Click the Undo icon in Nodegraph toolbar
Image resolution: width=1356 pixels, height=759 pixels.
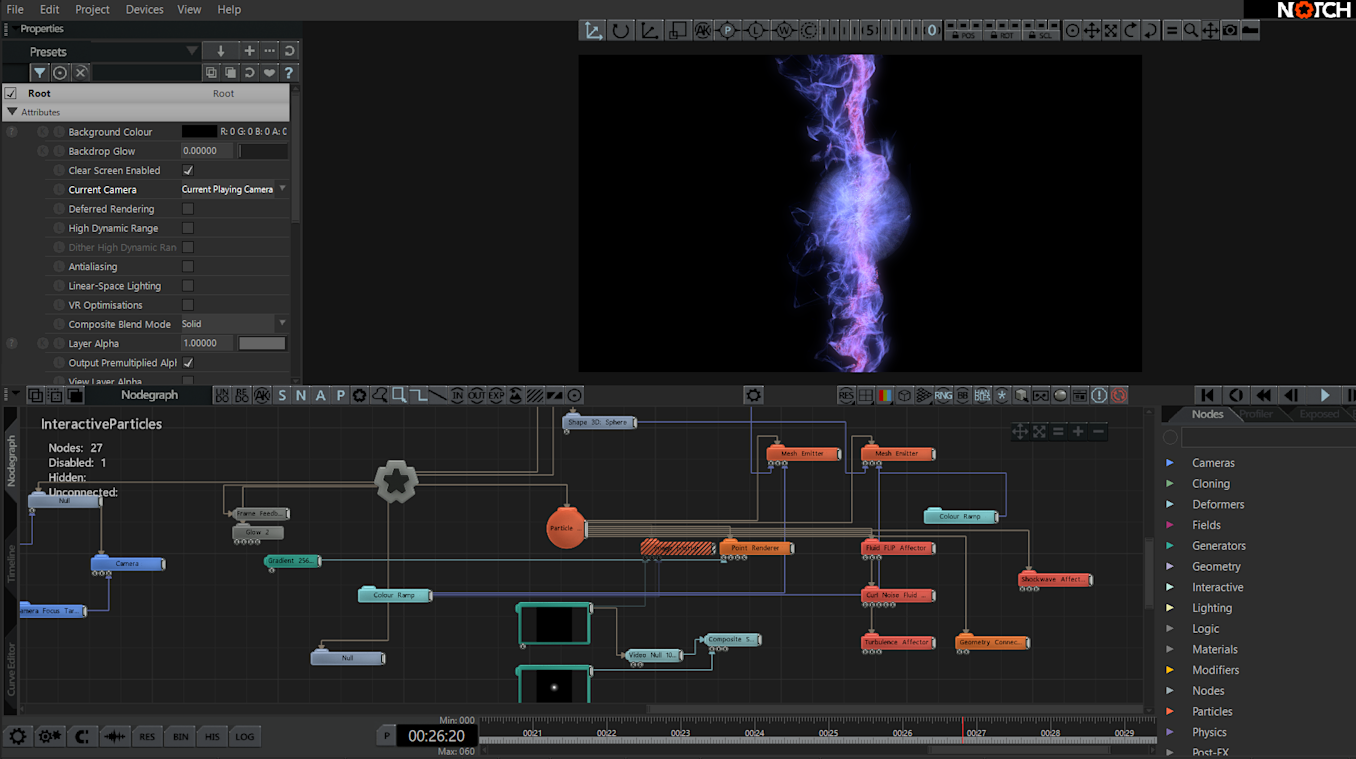pyautogui.click(x=221, y=395)
